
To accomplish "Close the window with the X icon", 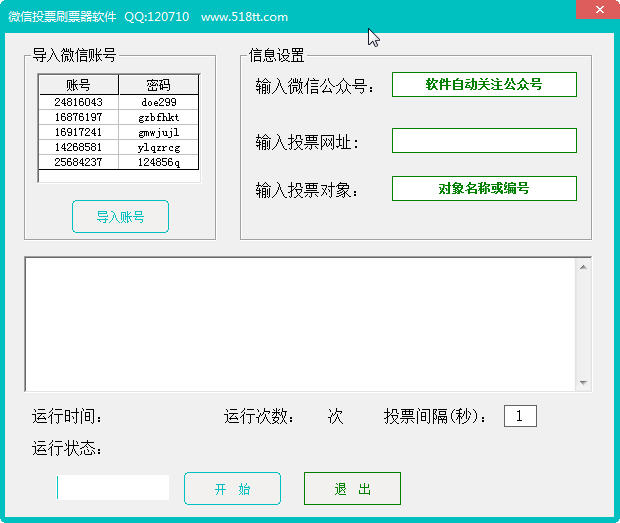I will (x=597, y=11).
